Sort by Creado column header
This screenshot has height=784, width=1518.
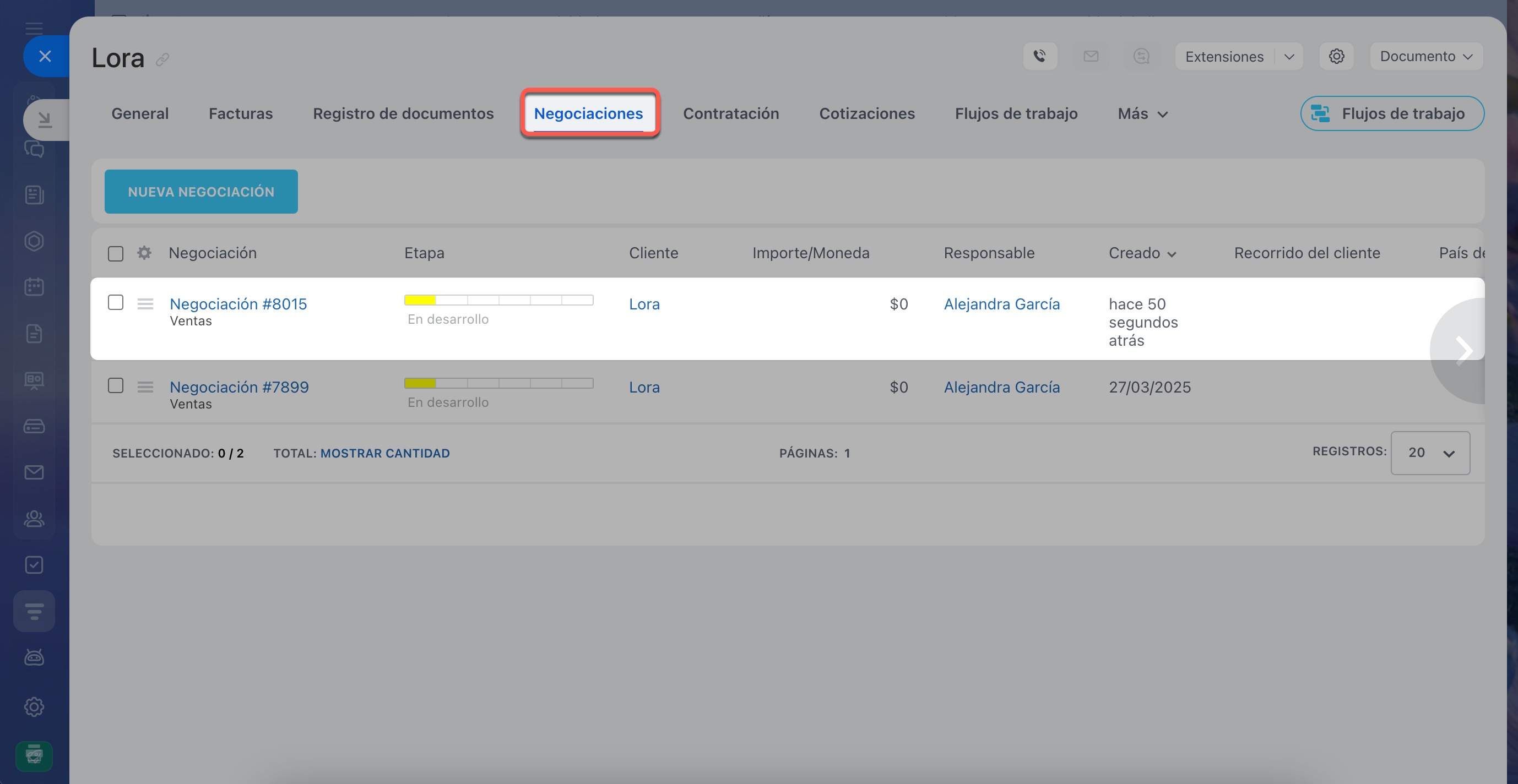(1142, 253)
